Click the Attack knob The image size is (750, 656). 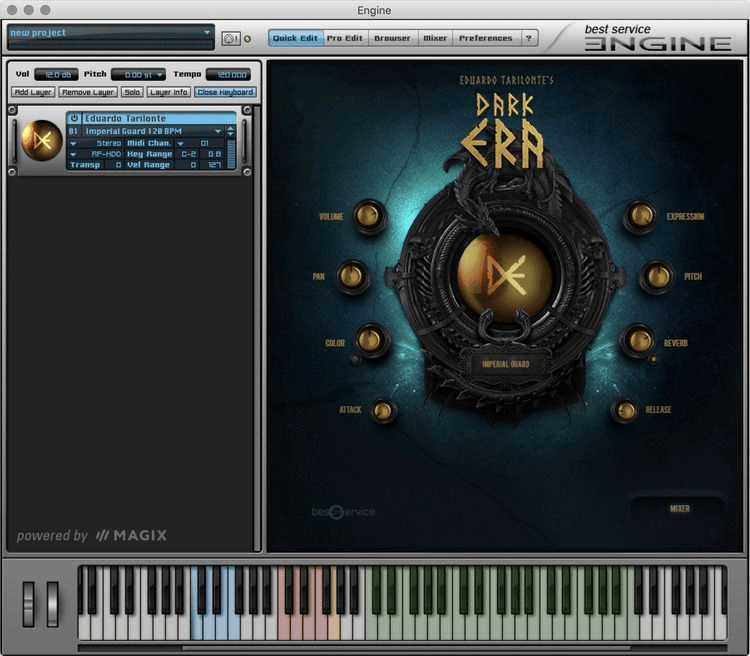coord(383,410)
